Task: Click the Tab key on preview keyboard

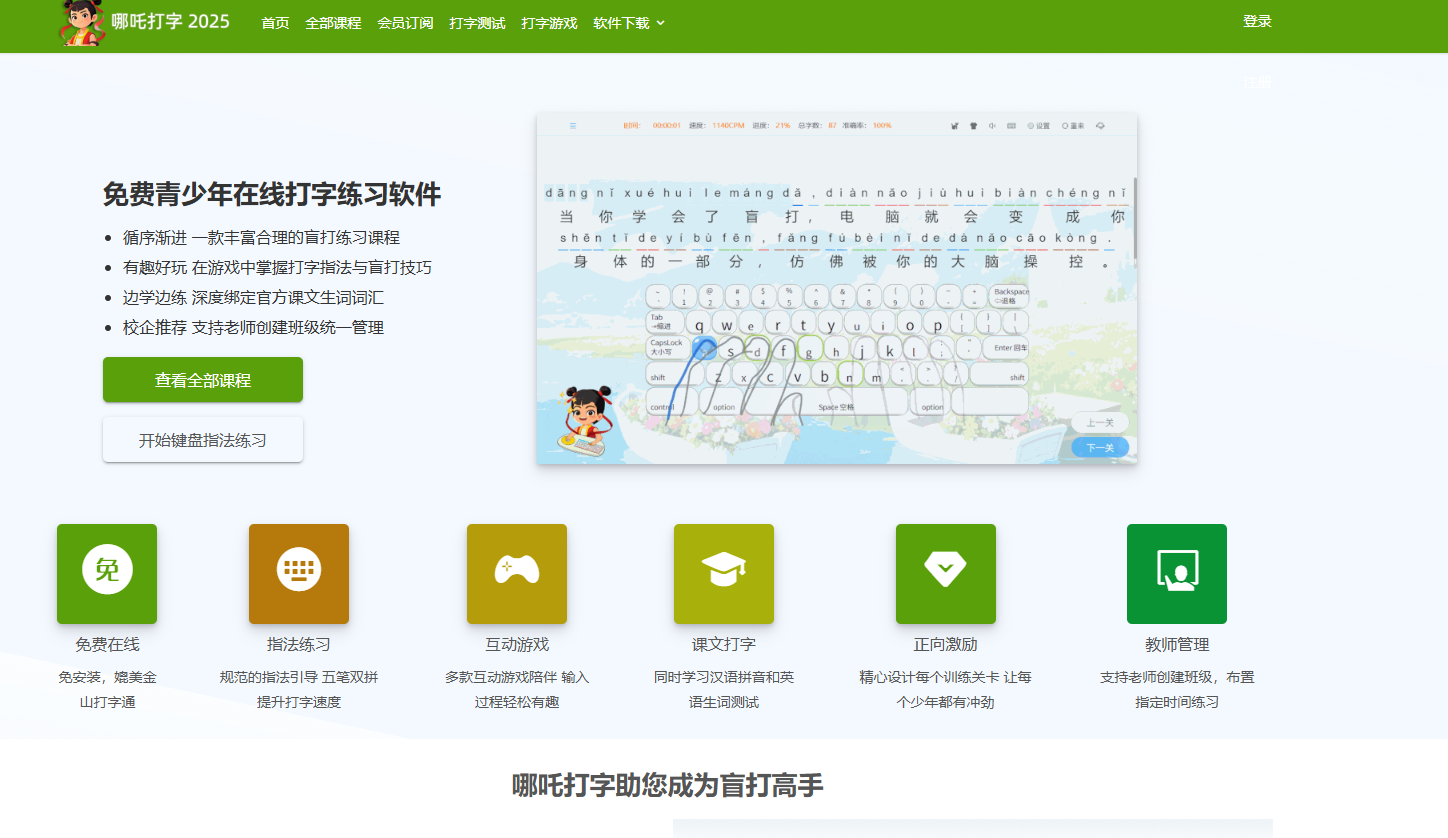Action: pyautogui.click(x=665, y=322)
